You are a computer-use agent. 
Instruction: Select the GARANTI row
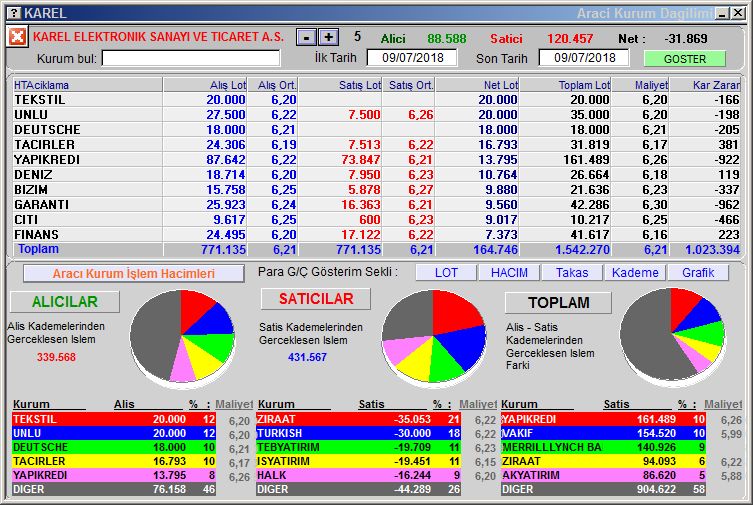click(x=376, y=204)
